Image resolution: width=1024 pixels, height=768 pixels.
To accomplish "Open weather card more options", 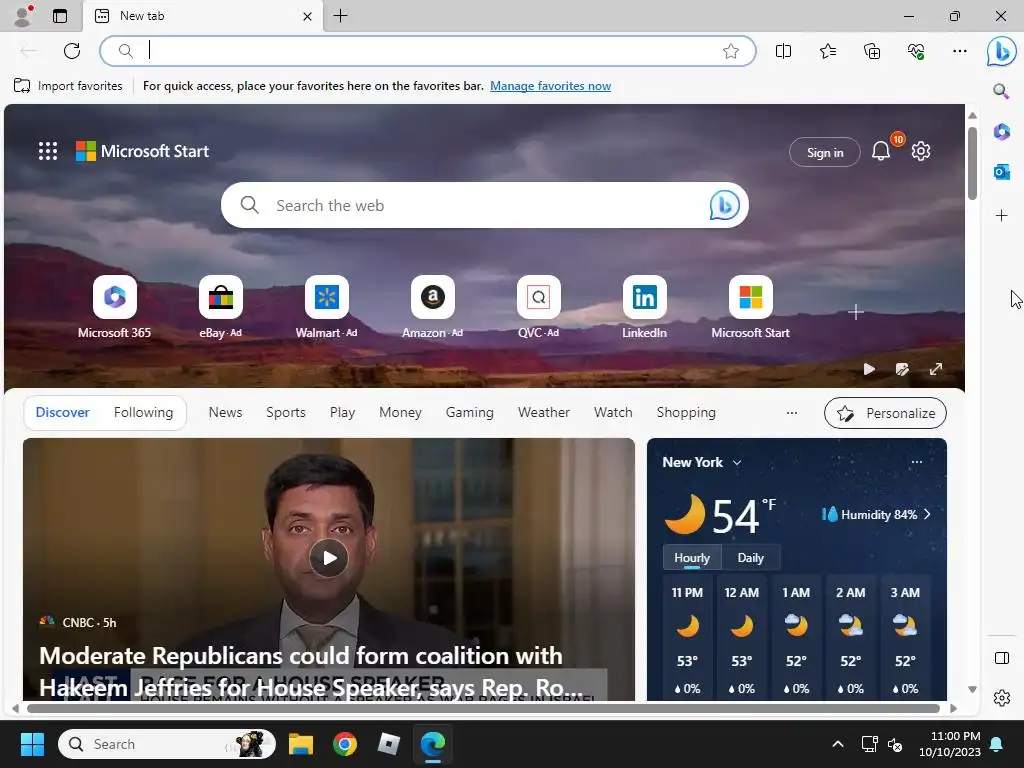I will (916, 462).
